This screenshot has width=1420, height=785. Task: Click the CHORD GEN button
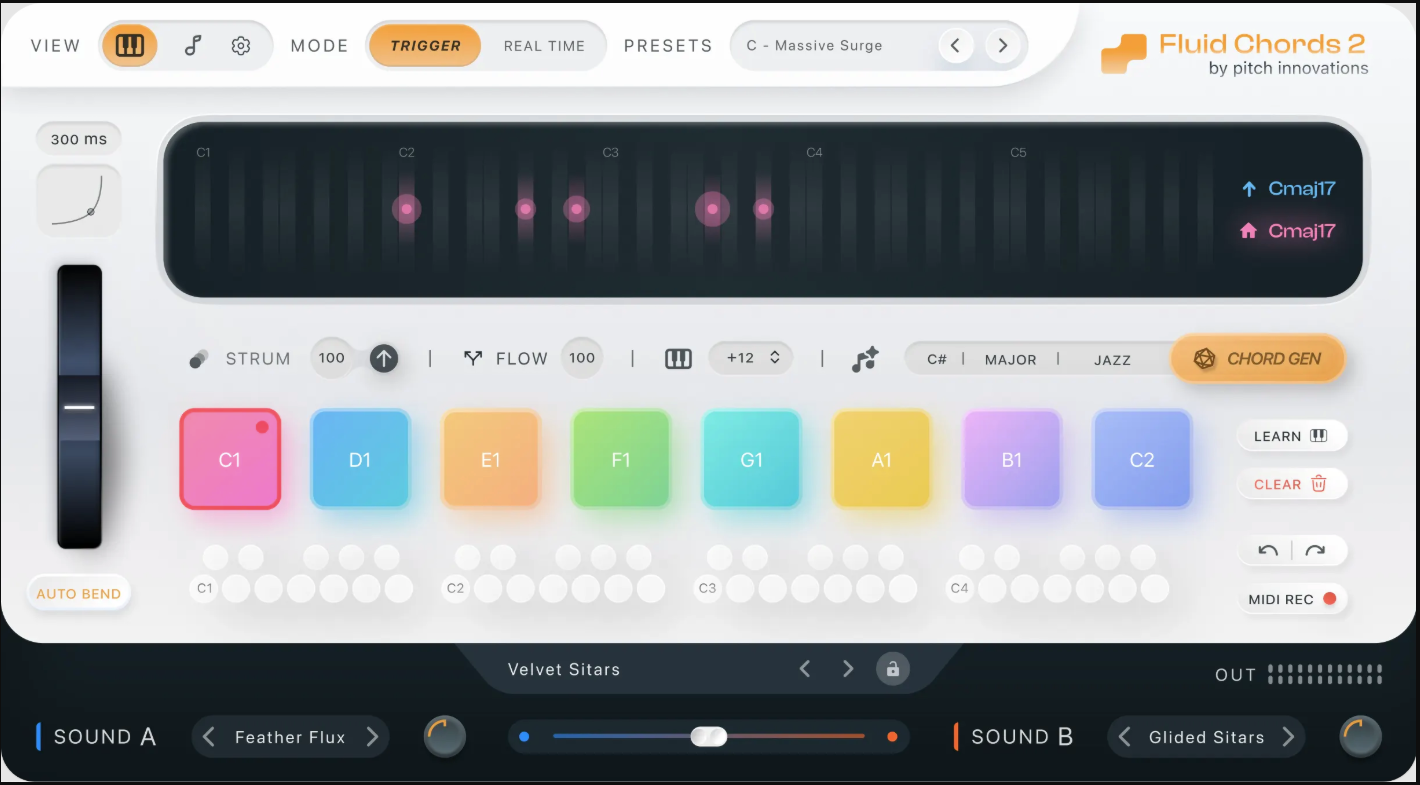[x=1257, y=358]
